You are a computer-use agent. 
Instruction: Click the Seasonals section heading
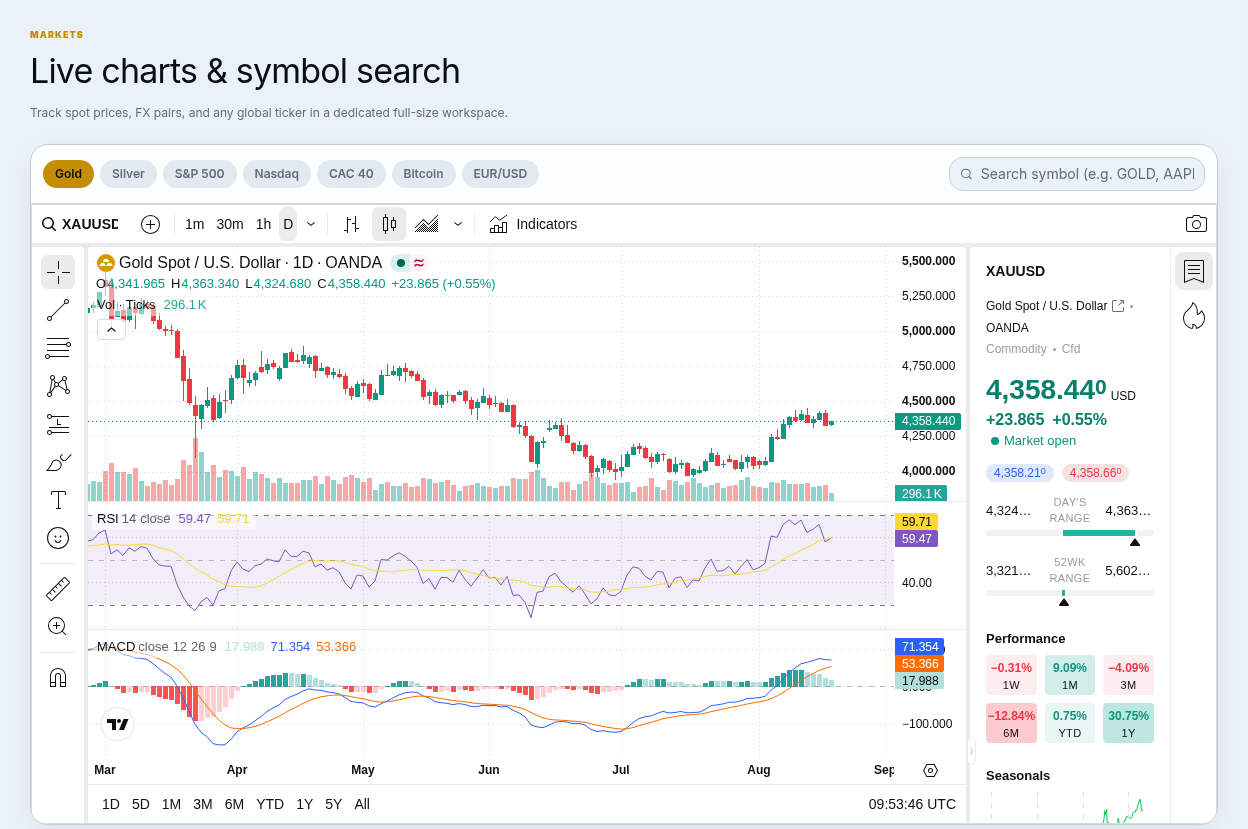pyautogui.click(x=1018, y=775)
